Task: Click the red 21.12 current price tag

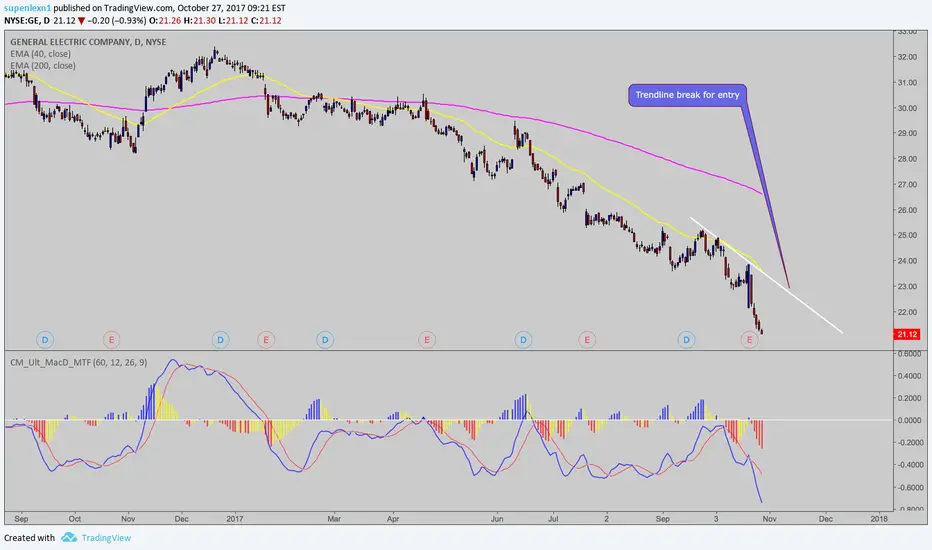Action: [x=907, y=334]
